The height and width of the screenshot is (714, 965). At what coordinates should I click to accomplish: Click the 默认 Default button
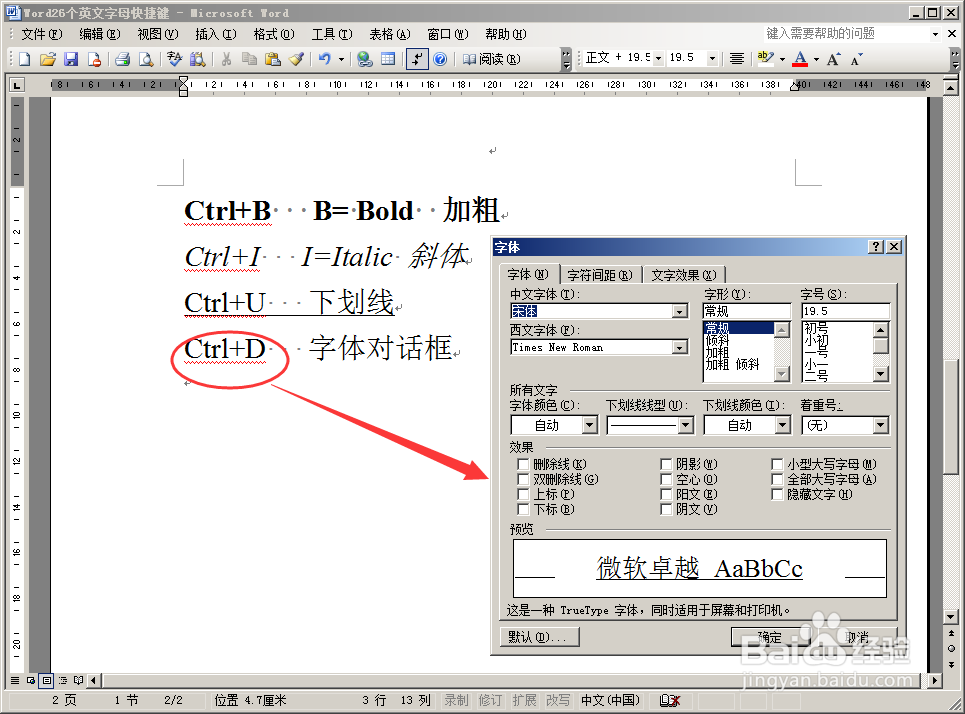[540, 637]
